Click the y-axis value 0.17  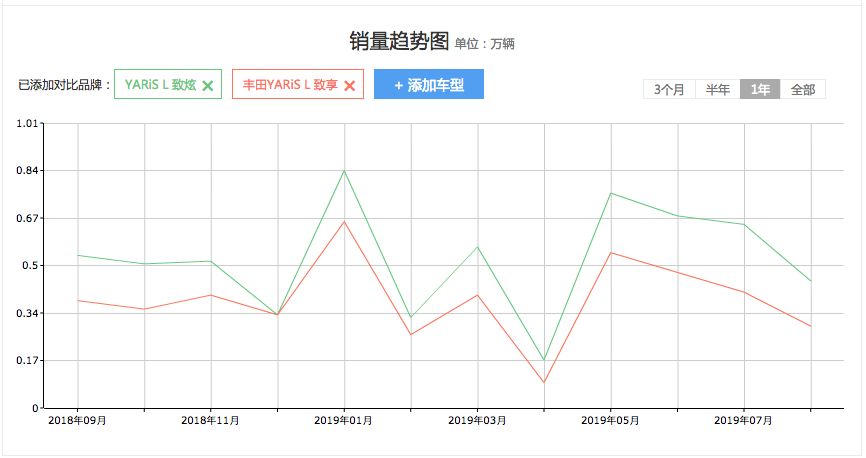(27, 361)
